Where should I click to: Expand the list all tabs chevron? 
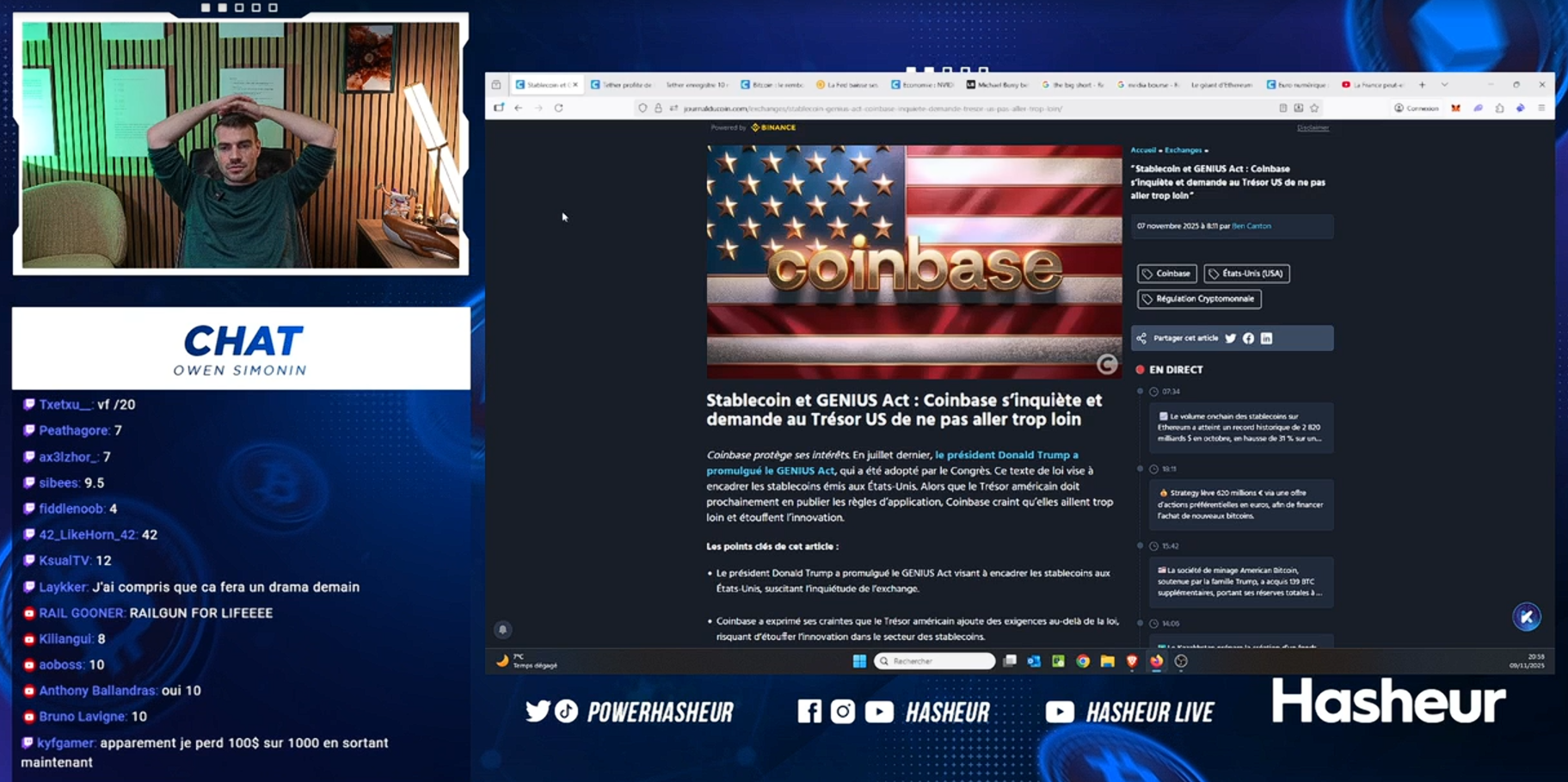click(1444, 85)
